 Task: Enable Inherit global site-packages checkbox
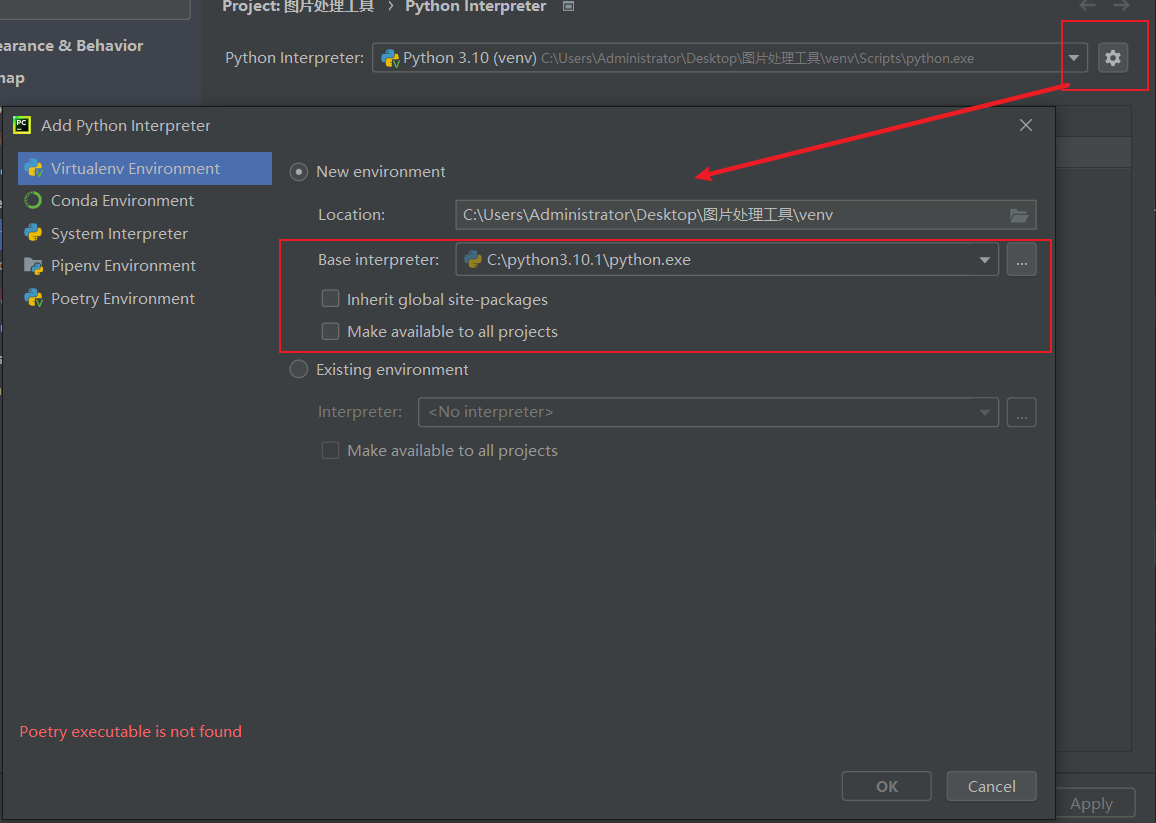coord(330,299)
